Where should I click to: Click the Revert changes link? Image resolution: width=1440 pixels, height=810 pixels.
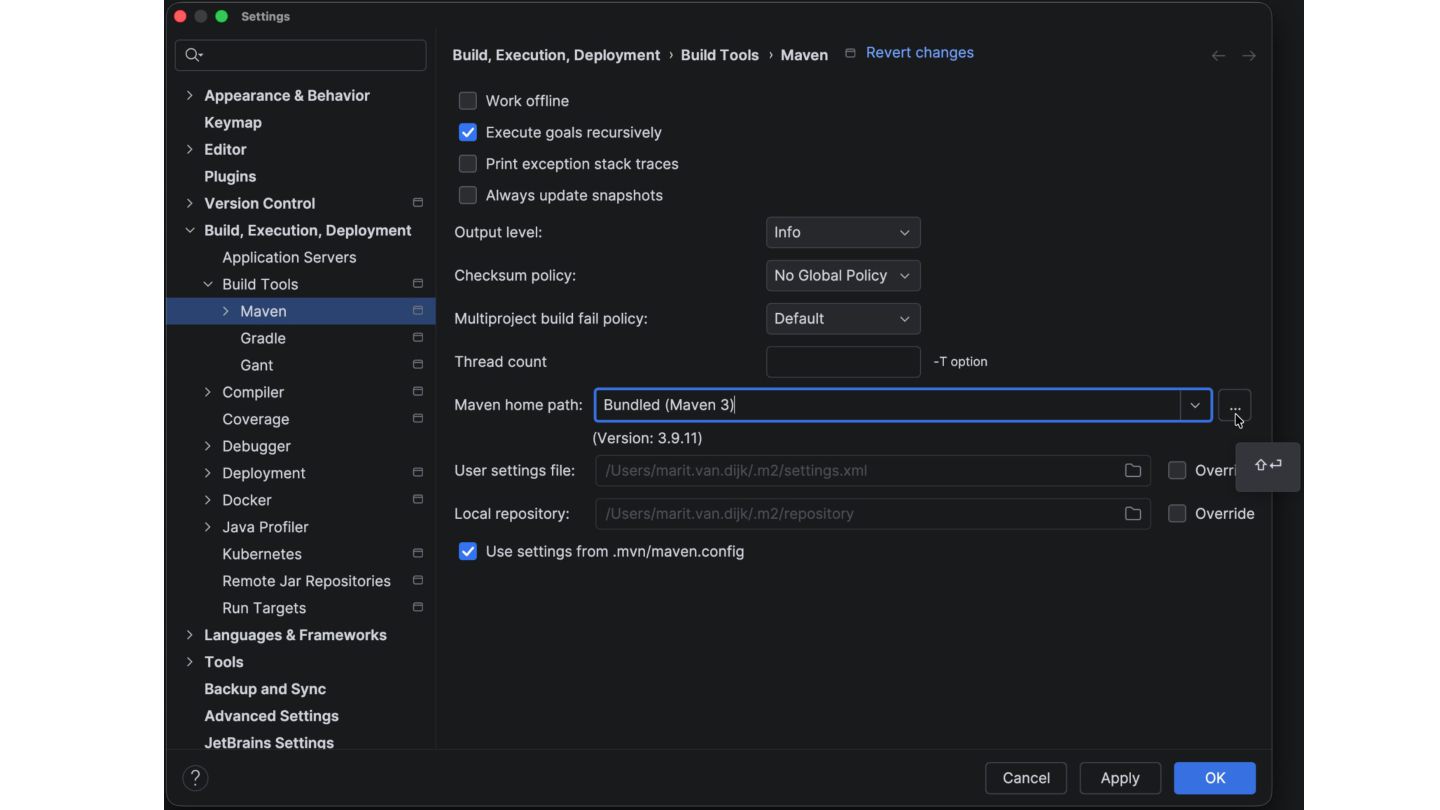click(919, 53)
